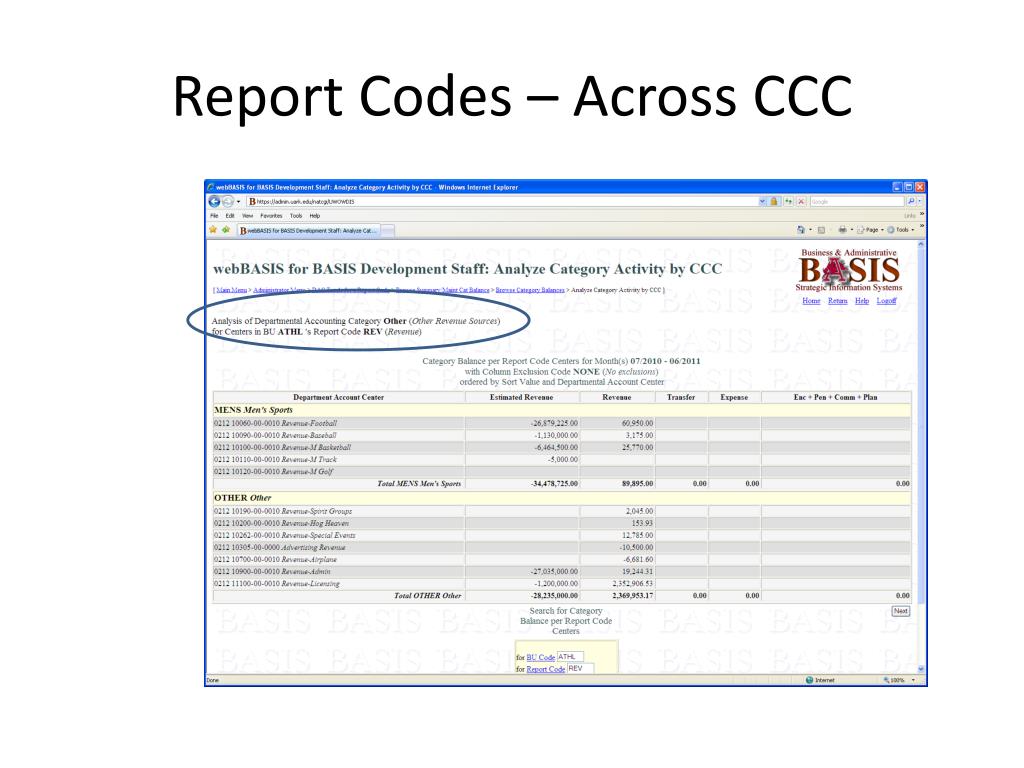
Task: Click the Administrator Menu breadcrumb link
Action: coord(280,290)
